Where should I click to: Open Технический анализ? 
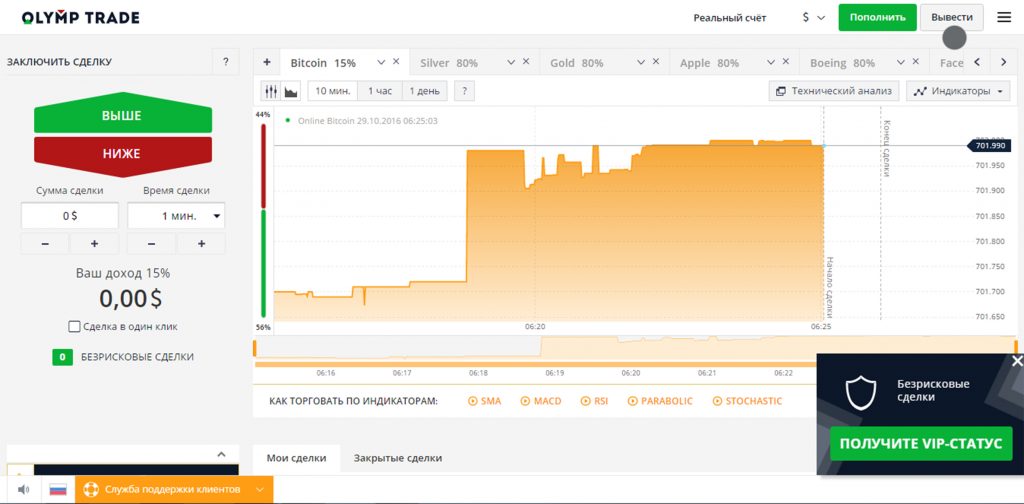[x=835, y=91]
